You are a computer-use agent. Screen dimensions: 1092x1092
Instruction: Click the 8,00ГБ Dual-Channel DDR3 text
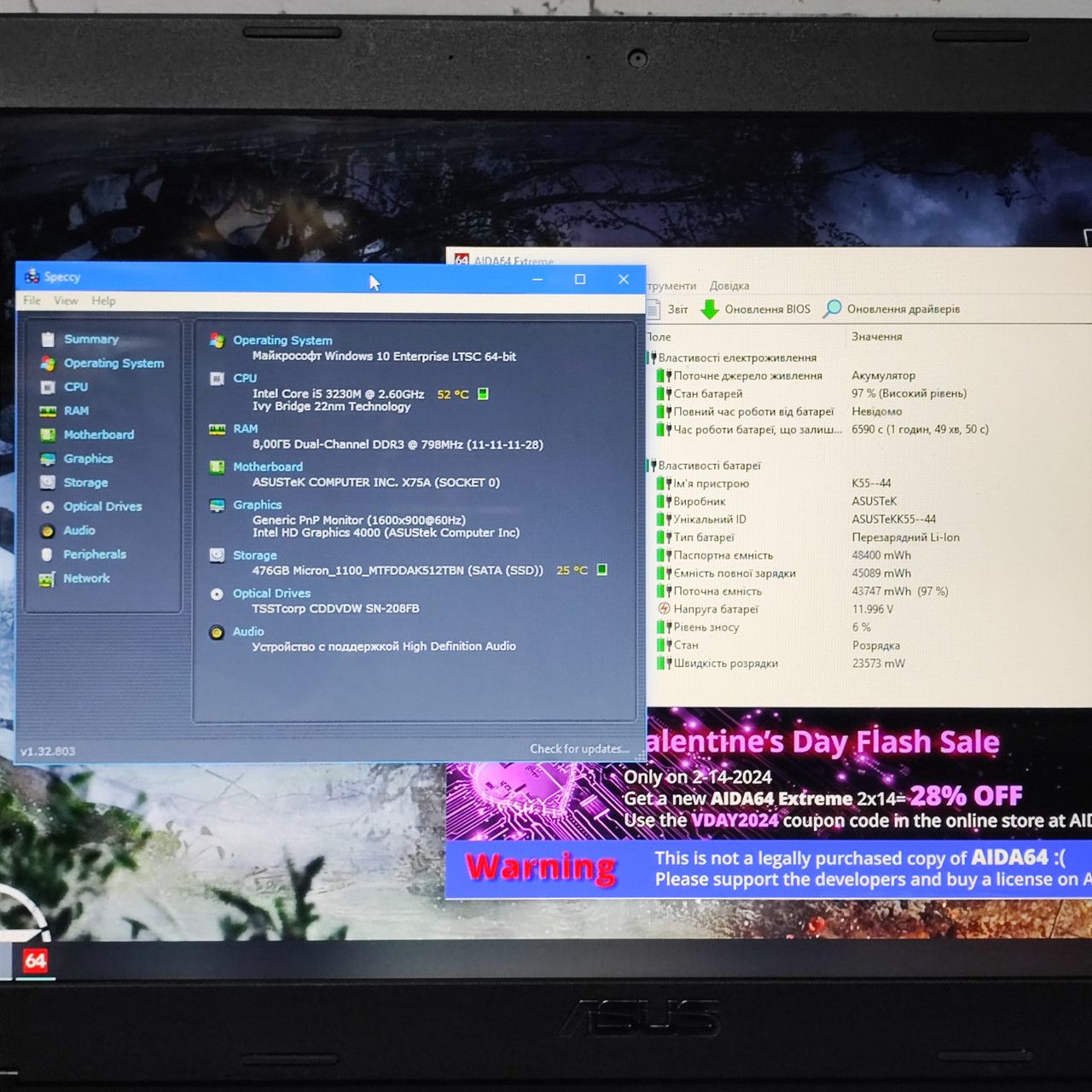pos(398,444)
